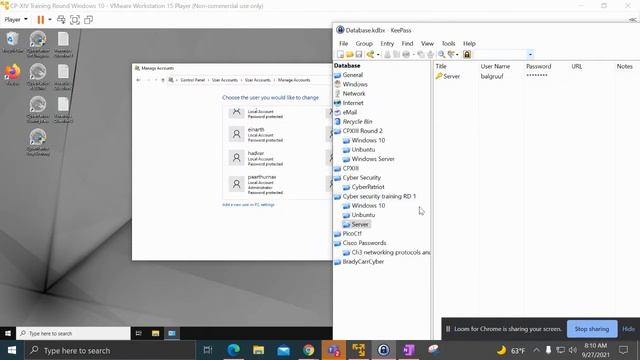
Task: Click Stop sharing button in Loom bar
Action: (x=592, y=329)
